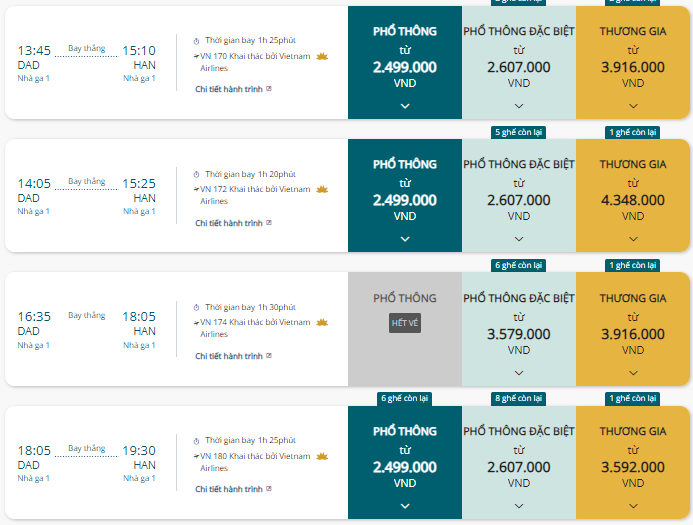This screenshot has width=693, height=525.
Task: Expand Thương Gia 3.592.000 VND fare chevron
Action: [633, 506]
